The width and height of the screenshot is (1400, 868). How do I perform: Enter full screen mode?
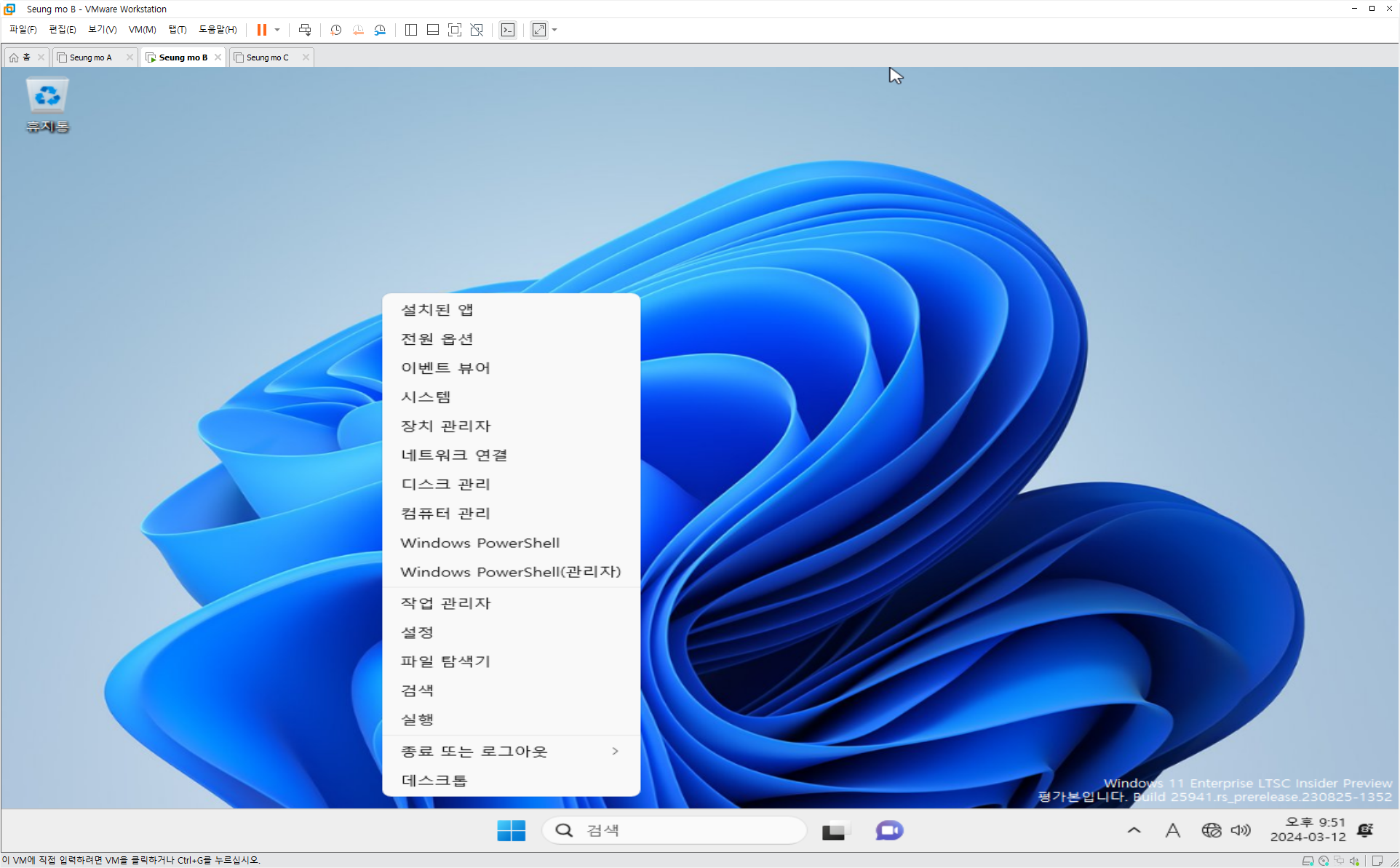455,30
